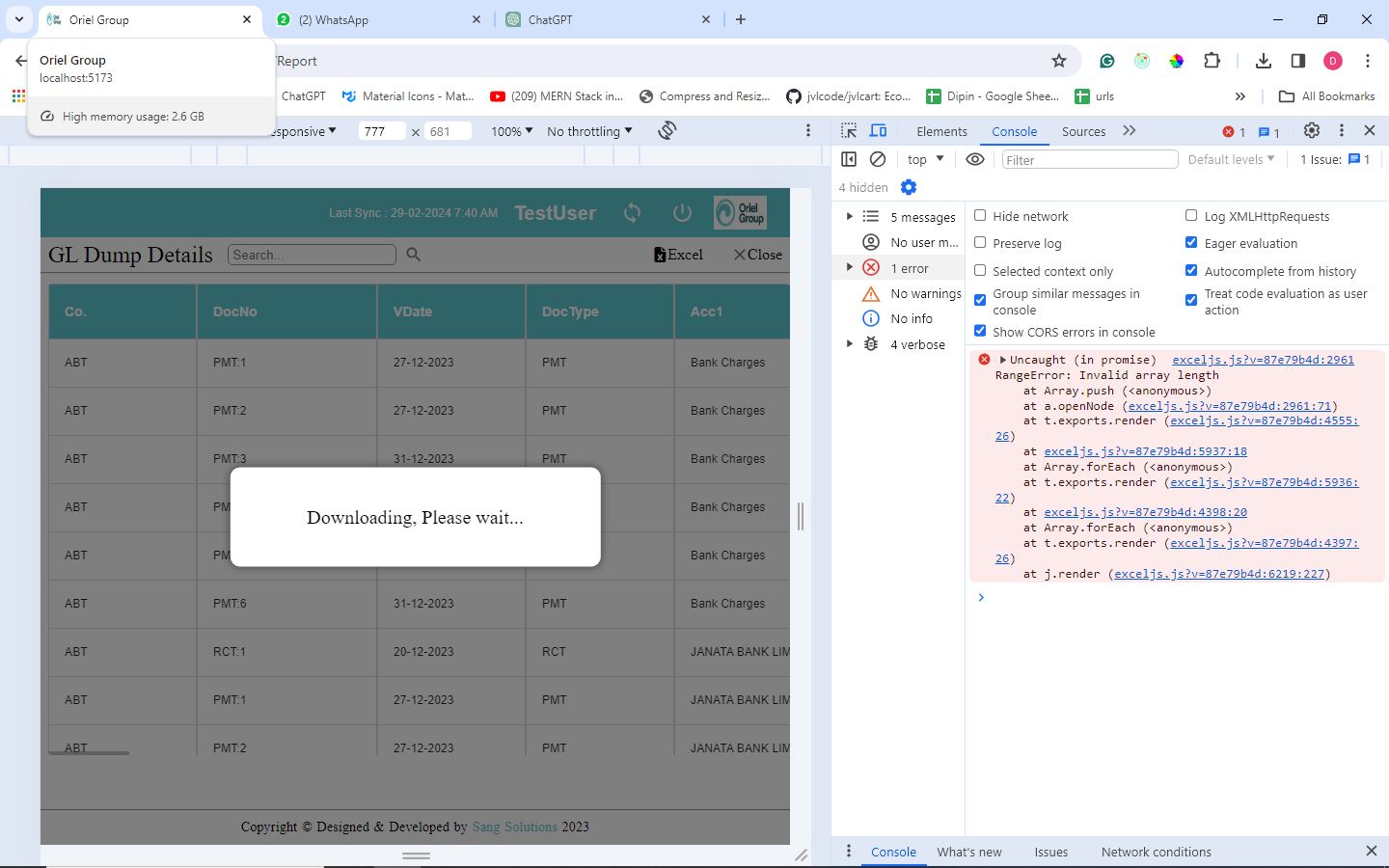The image size is (1389, 868).
Task: Enable the Preserve log checkbox
Action: (x=980, y=243)
